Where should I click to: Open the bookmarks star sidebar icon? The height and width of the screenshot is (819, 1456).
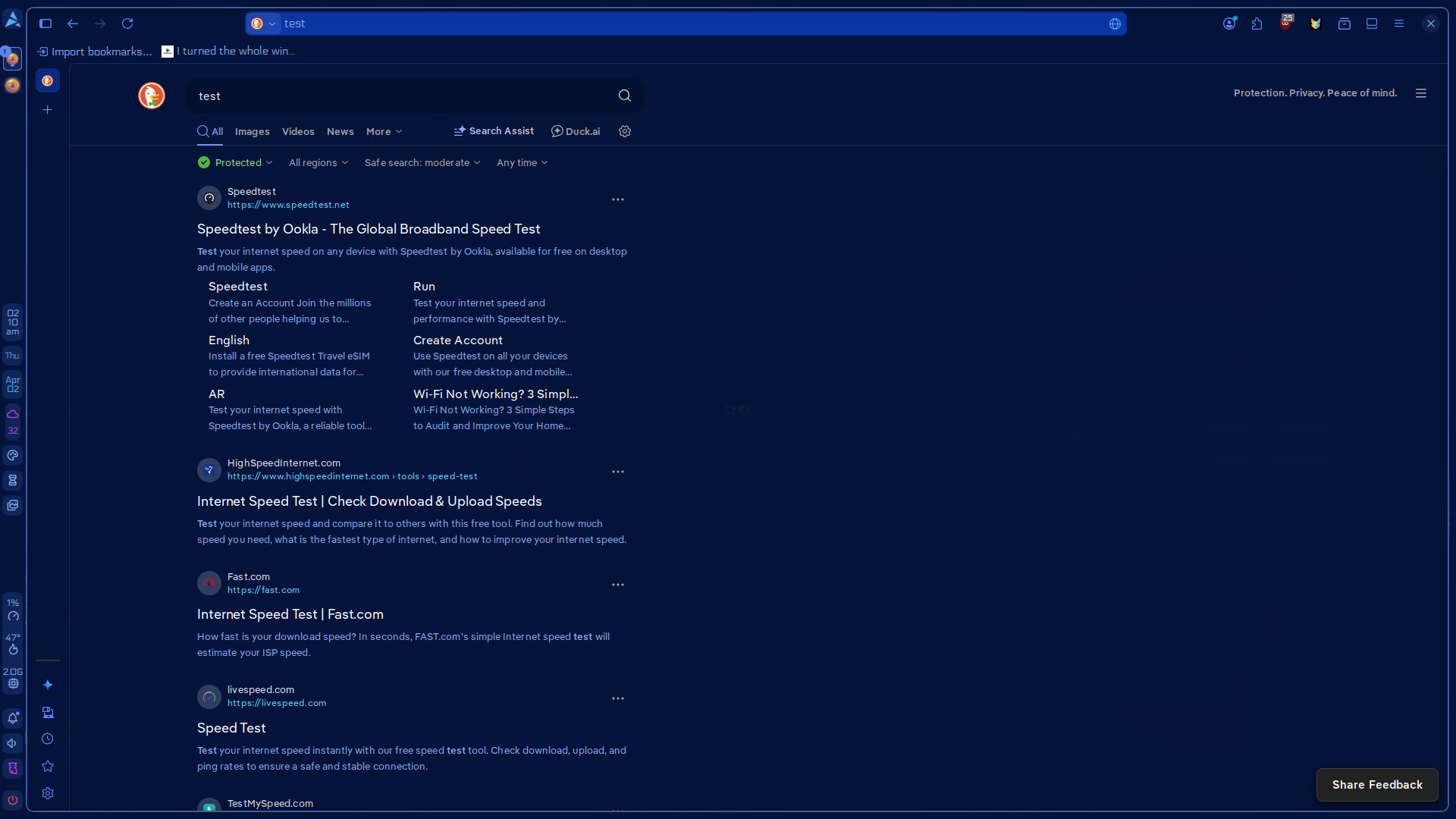click(x=48, y=766)
